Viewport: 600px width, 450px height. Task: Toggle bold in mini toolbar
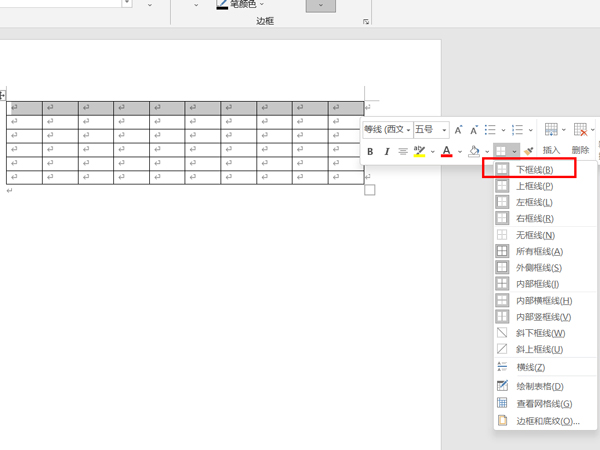[370, 152]
